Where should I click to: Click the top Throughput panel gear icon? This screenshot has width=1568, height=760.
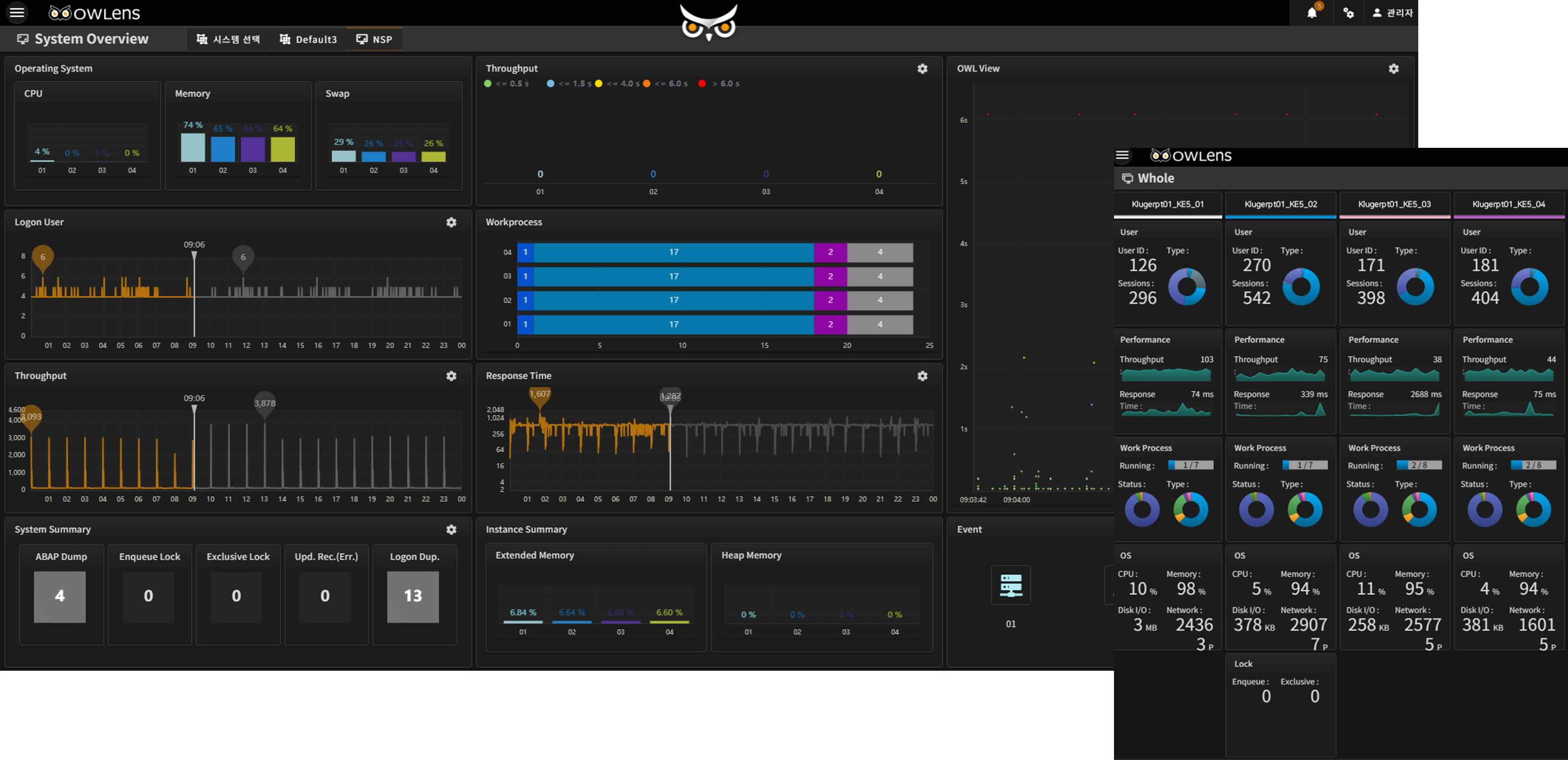point(922,69)
